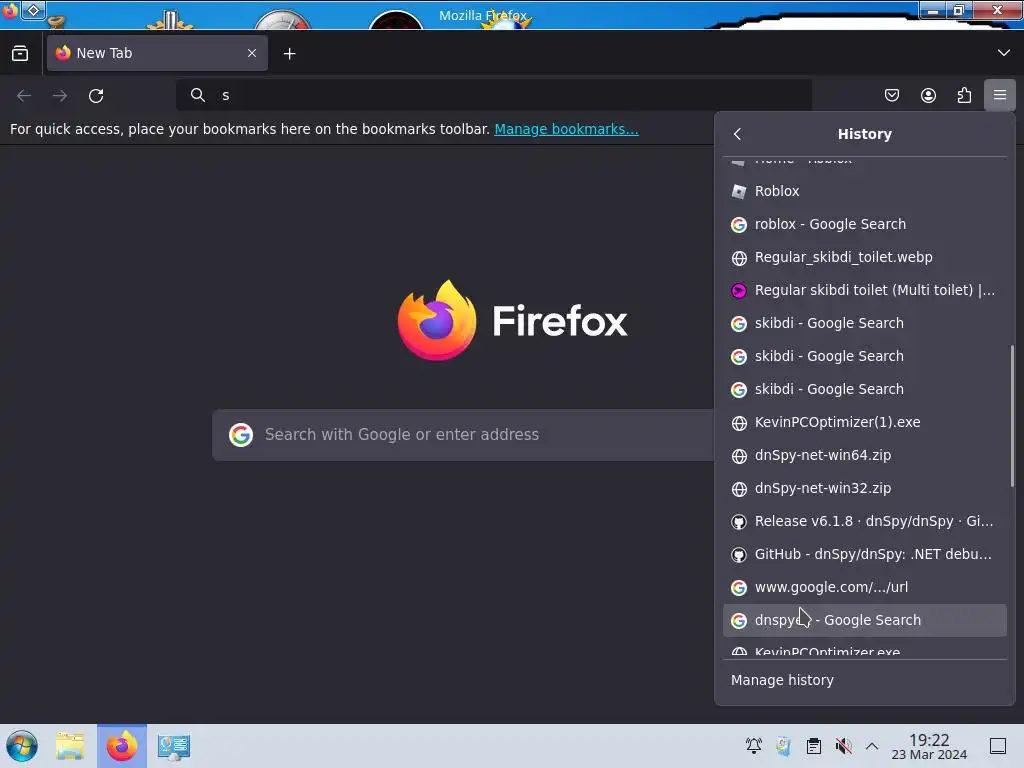Open Regular skibdi toilet (Multi toilet) entry
Viewport: 1024px width, 768px height.
click(865, 290)
